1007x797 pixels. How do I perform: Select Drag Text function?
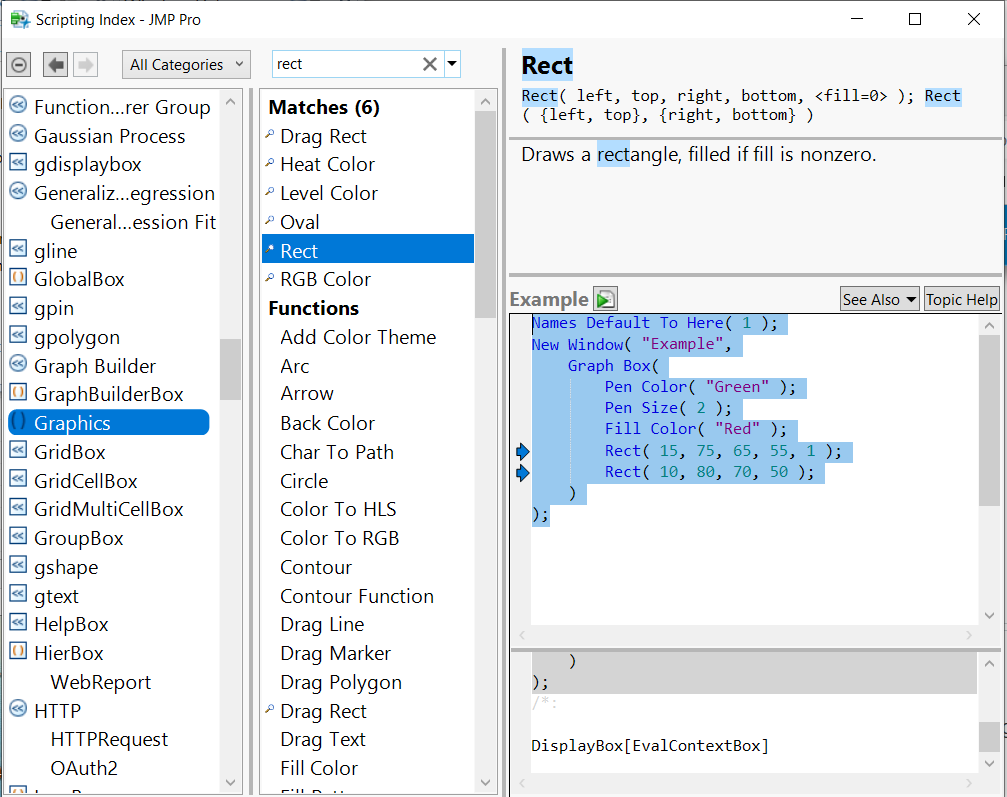point(323,739)
